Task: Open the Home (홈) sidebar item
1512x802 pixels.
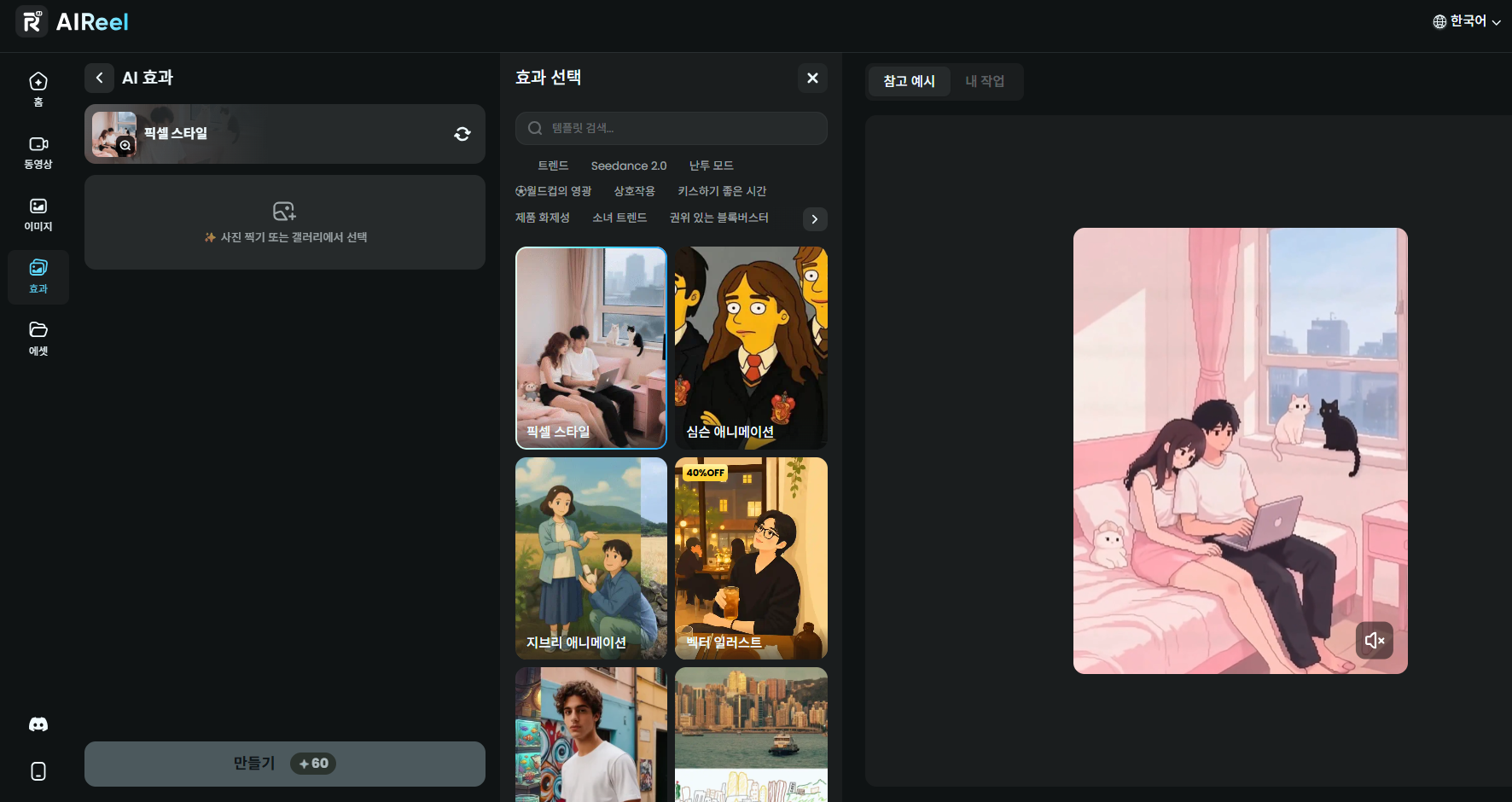Action: click(x=38, y=90)
